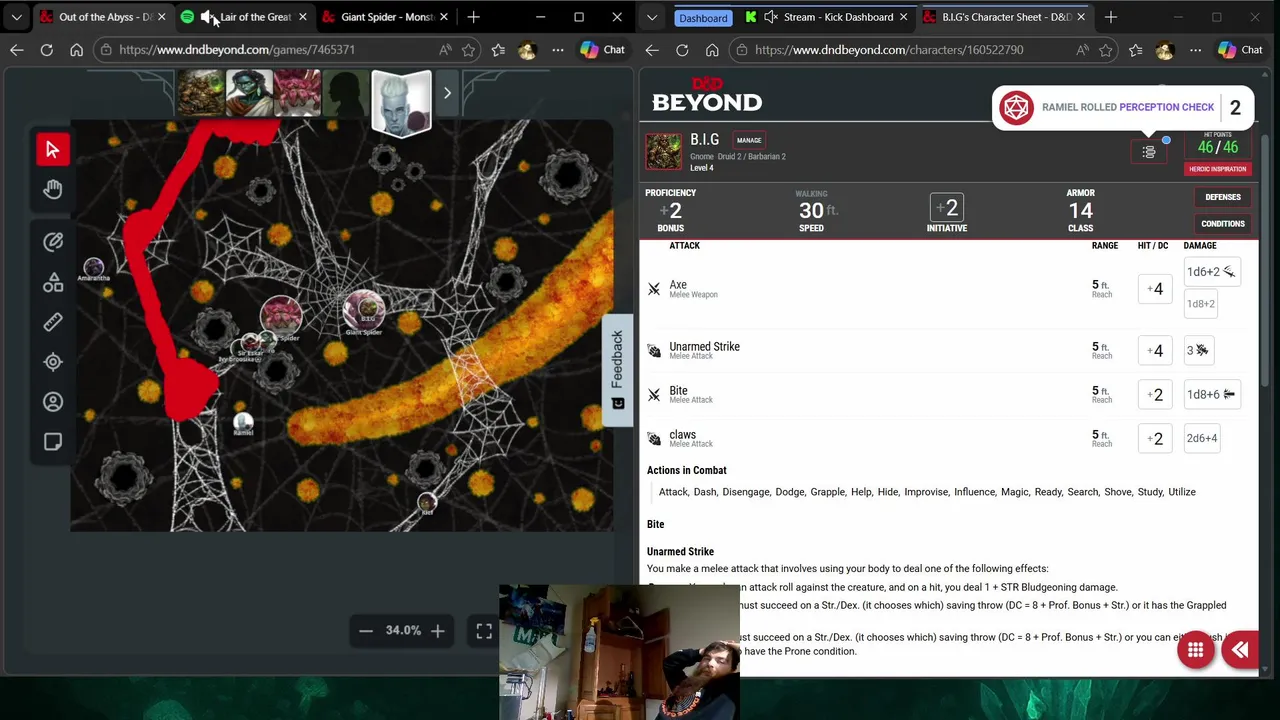Screen dimensions: 1280x720
Task: Open the Dashboard tab group label
Action: pyautogui.click(x=703, y=18)
